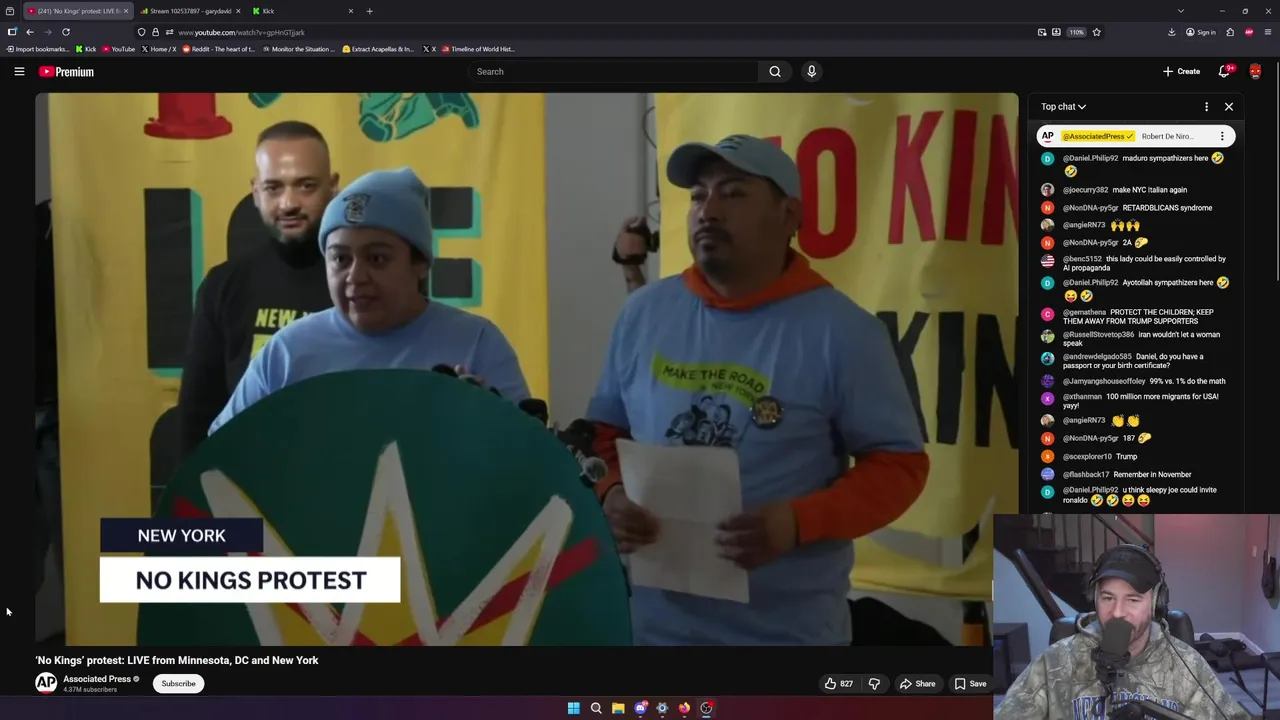Screen dimensions: 1280x720
Task: Open pinned AssociatedPress message options
Action: [1221, 136]
